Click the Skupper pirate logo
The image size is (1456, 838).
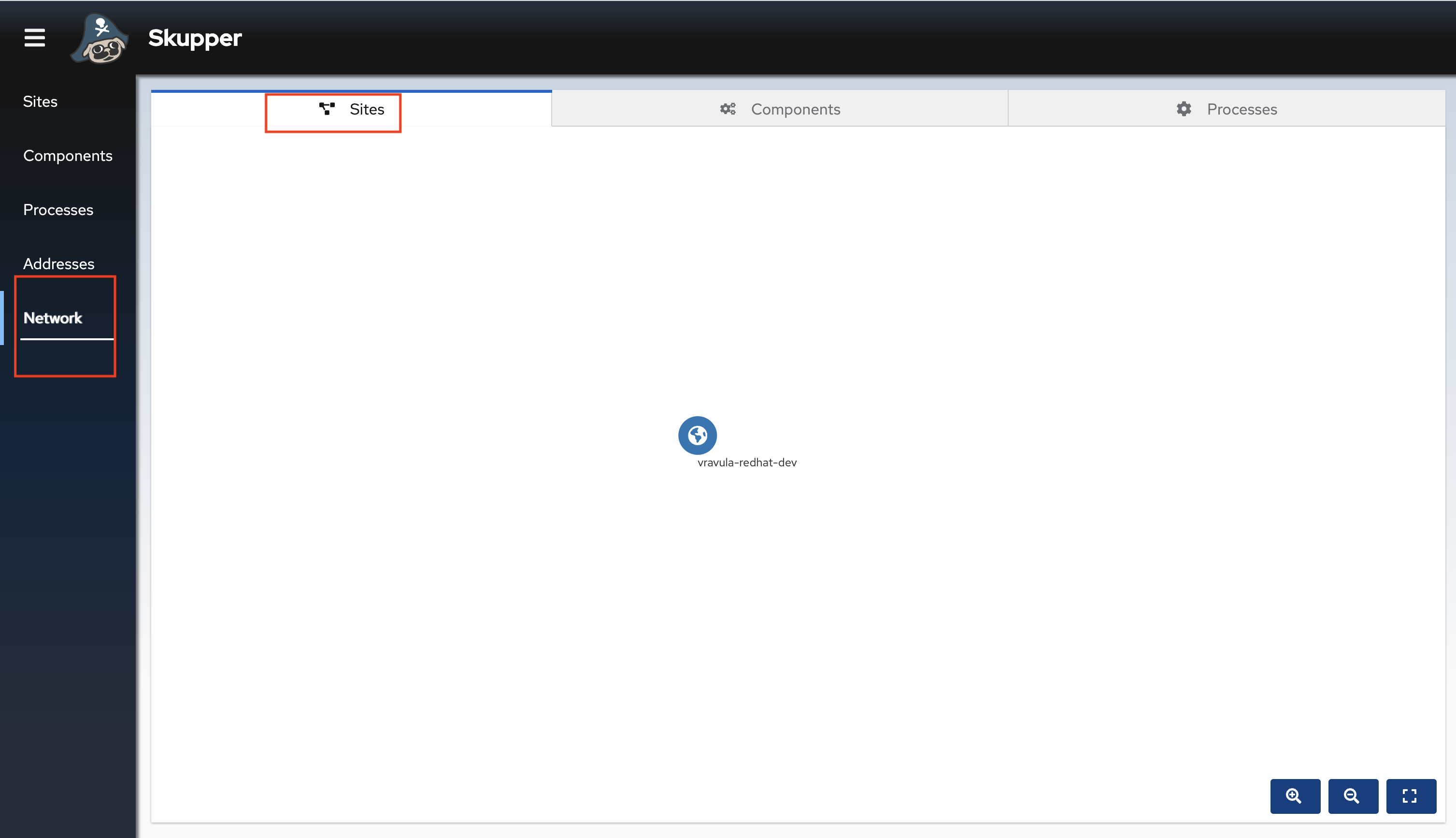100,39
